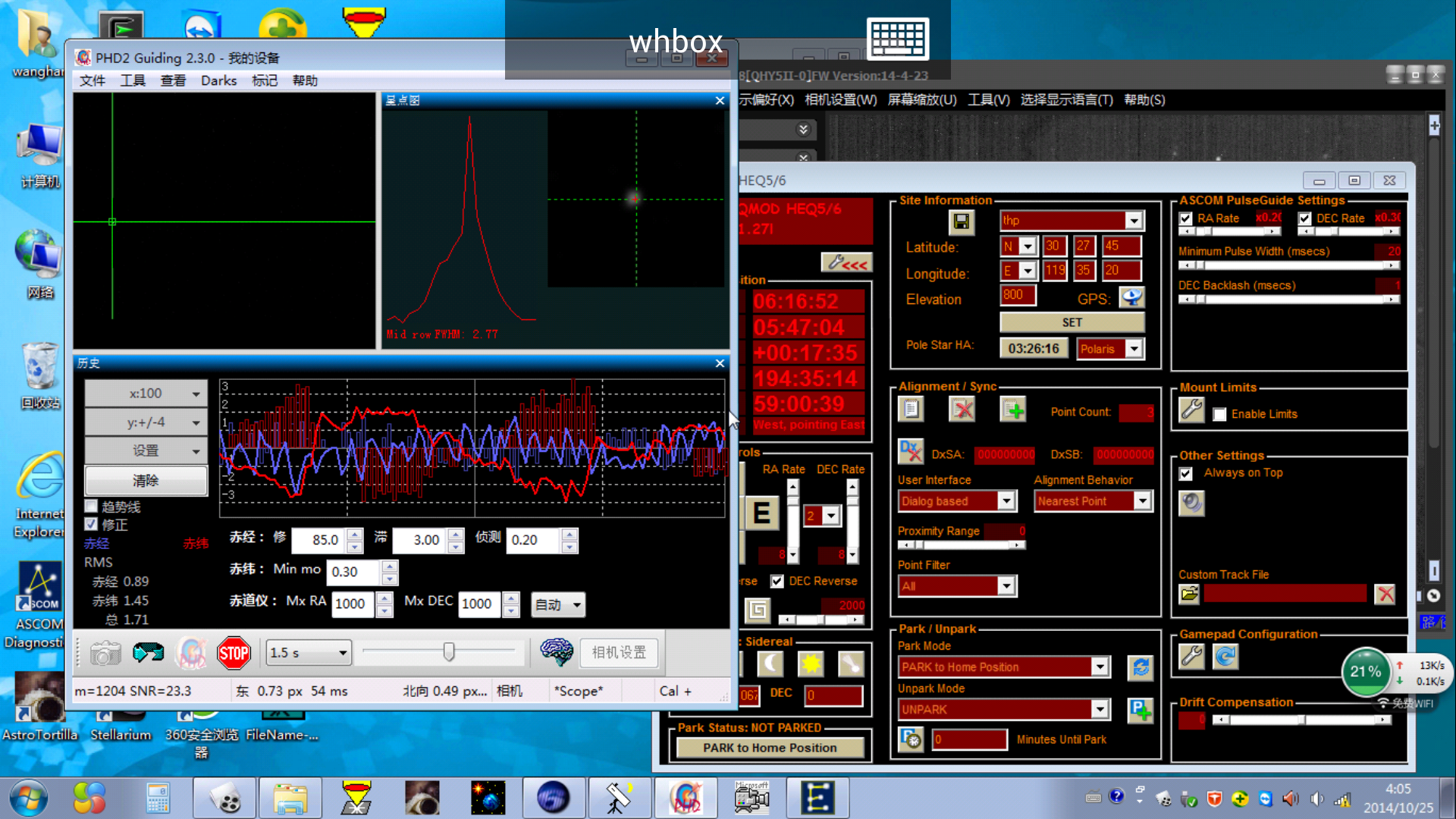Open the Gamepad Configuration wrench icon
The image size is (1456, 819).
tap(1191, 656)
